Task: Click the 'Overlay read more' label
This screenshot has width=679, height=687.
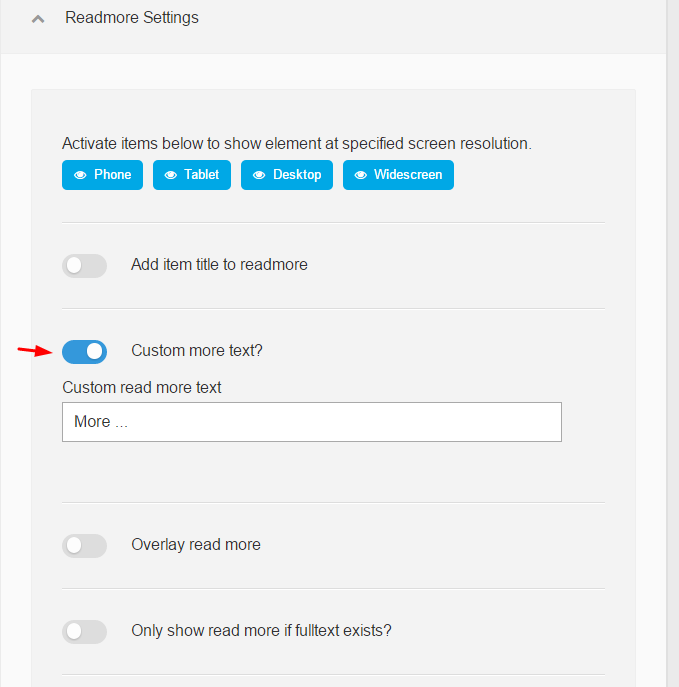Action: tap(196, 545)
